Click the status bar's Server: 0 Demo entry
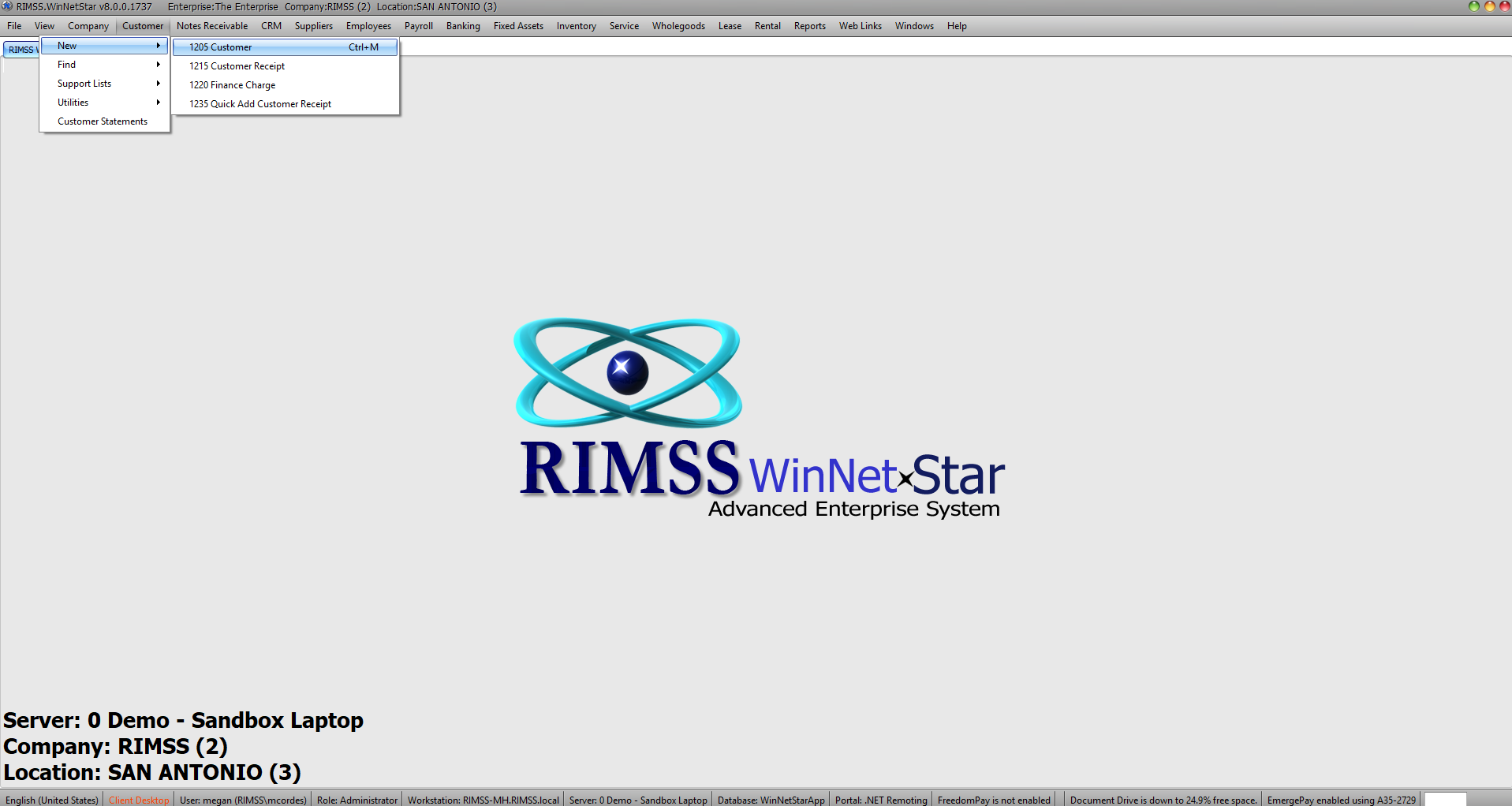This screenshot has width=1512, height=806. point(638,800)
